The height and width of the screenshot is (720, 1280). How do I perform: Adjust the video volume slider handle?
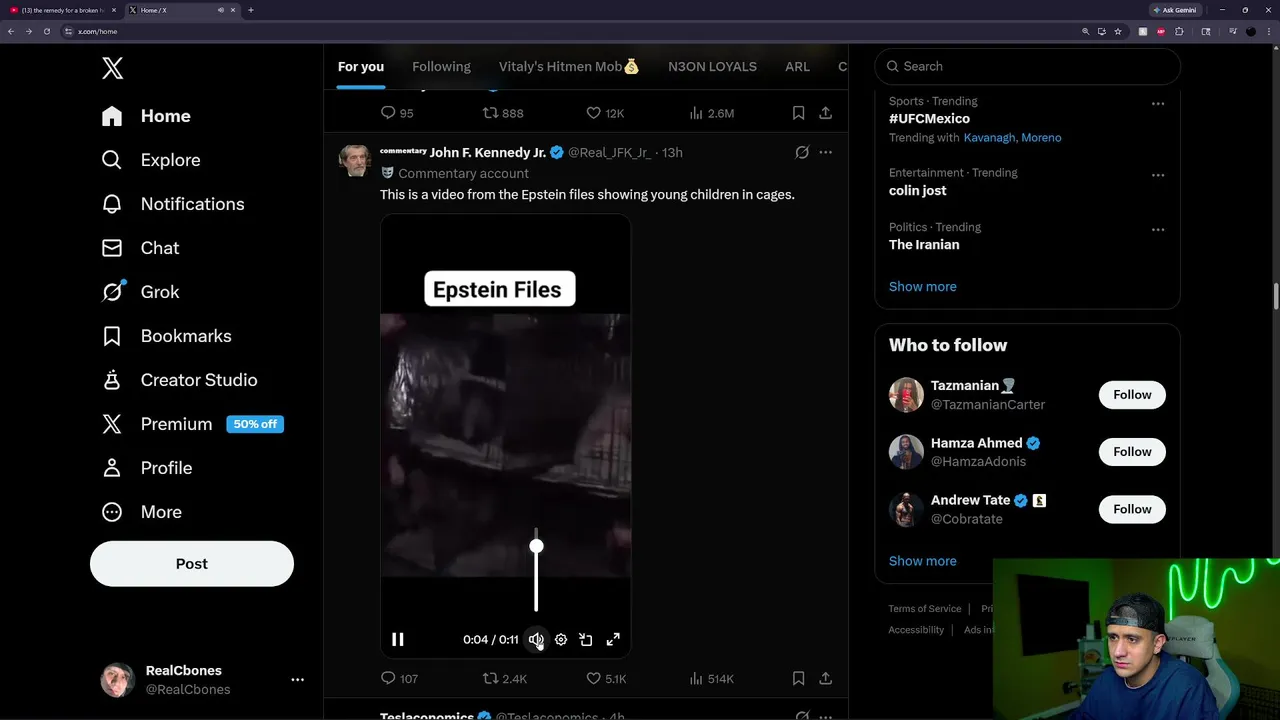[537, 546]
